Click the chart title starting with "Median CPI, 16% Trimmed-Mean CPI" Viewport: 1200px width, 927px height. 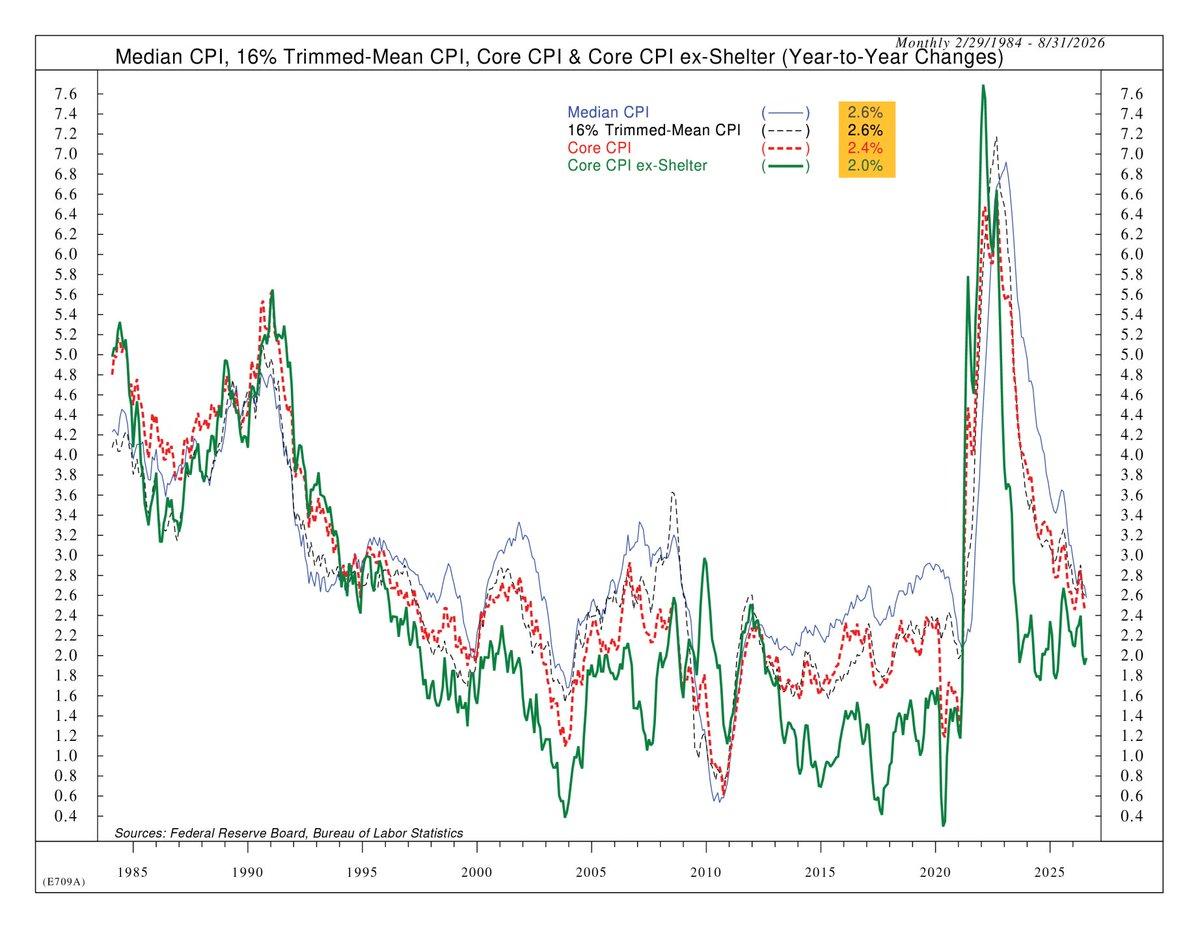pos(559,58)
